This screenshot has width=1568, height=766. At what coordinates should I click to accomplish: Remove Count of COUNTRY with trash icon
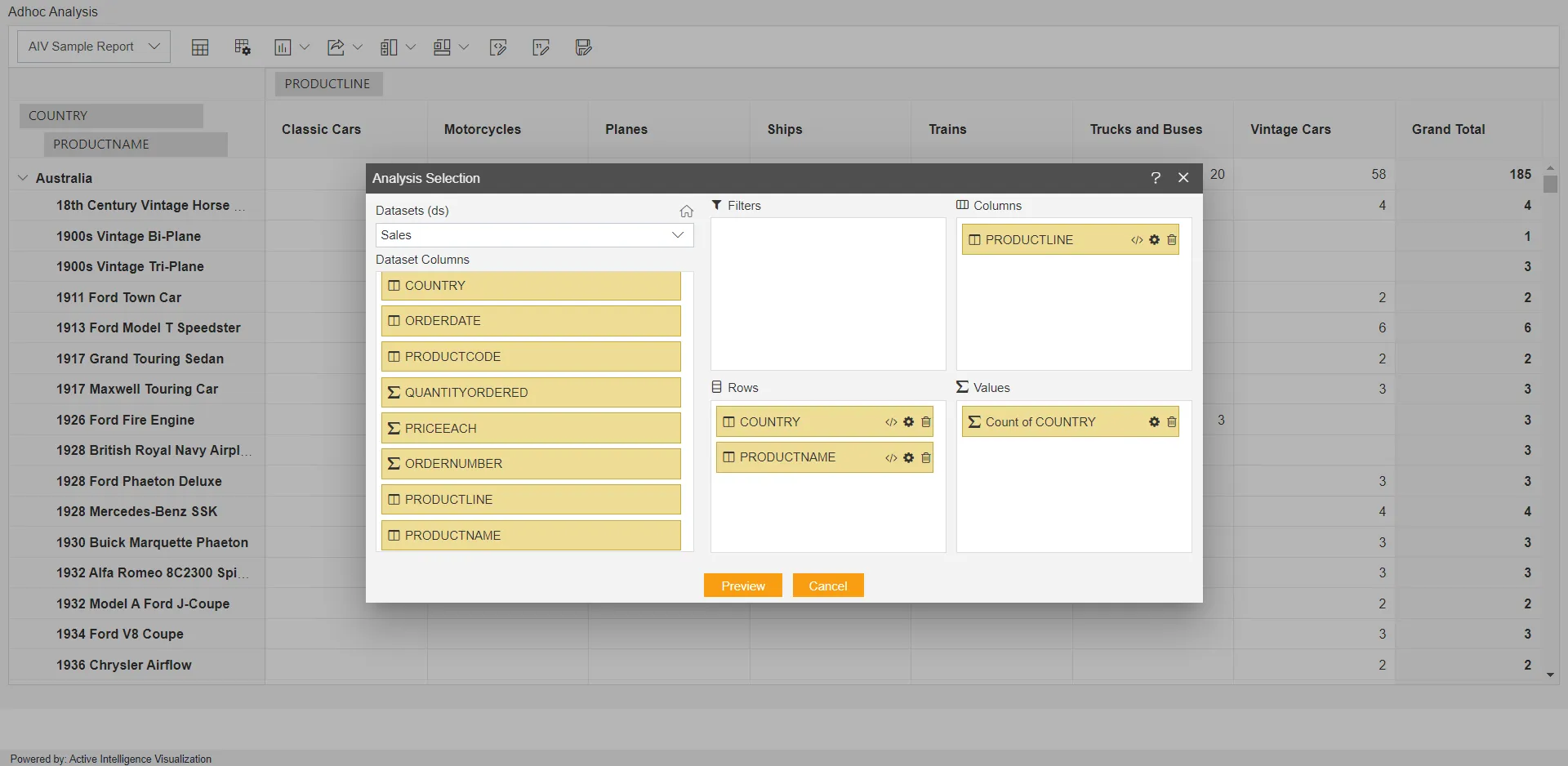[1172, 422]
